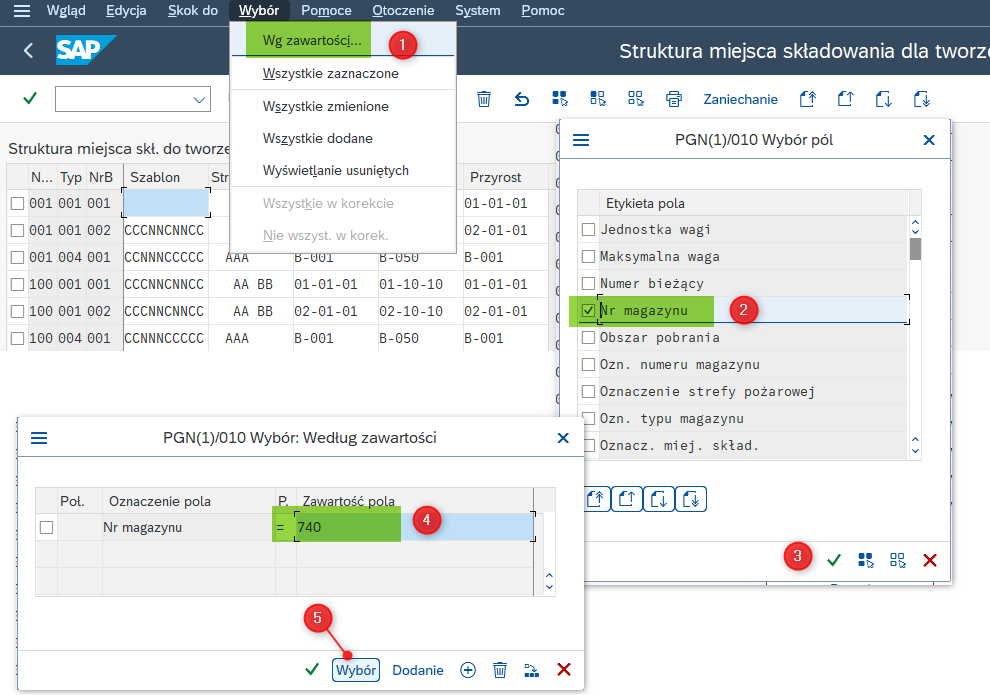The image size is (990, 695).
Task: Click the Zawartość pola input with 740
Action: tap(414, 527)
